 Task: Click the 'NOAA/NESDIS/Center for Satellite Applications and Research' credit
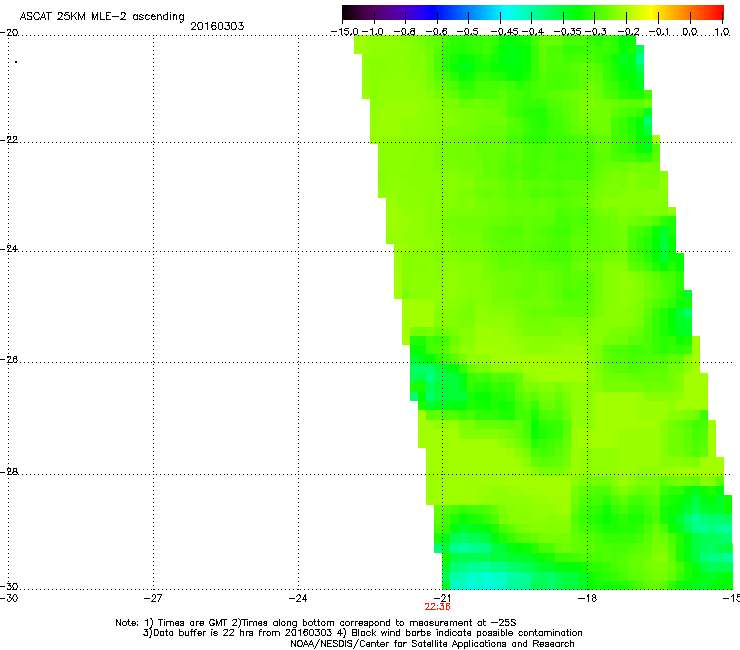coord(432,644)
